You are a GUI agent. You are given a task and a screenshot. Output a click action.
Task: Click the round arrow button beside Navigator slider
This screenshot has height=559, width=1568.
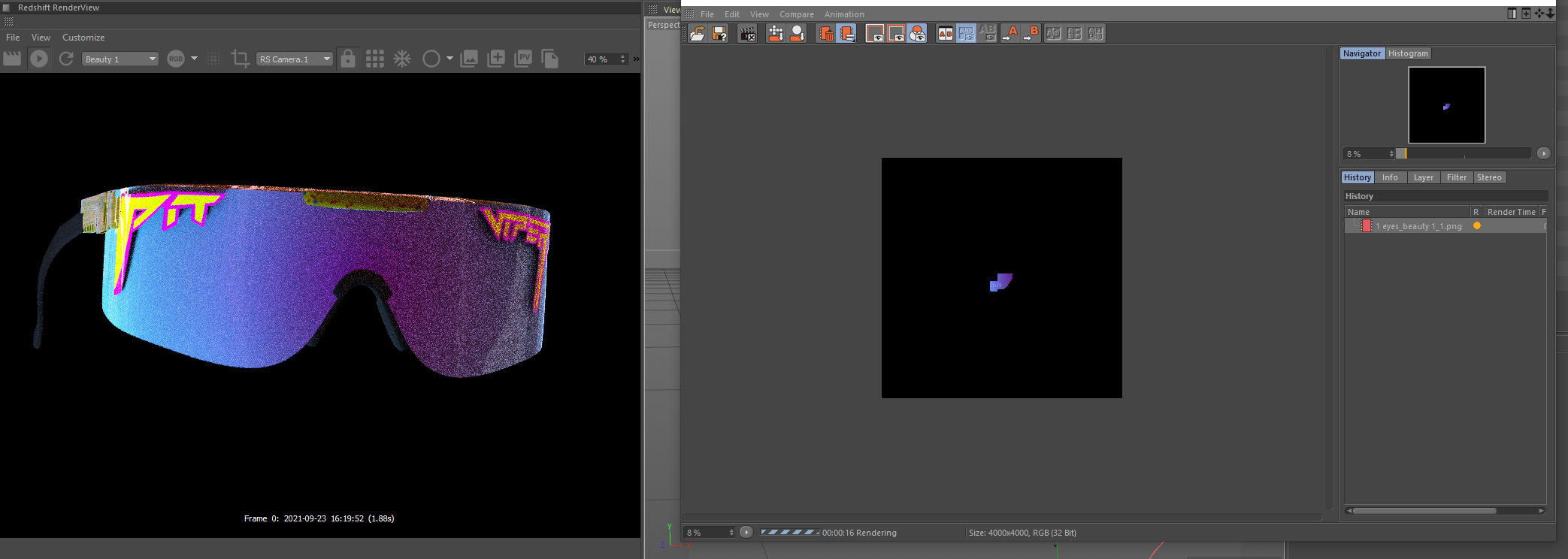[x=1543, y=153]
